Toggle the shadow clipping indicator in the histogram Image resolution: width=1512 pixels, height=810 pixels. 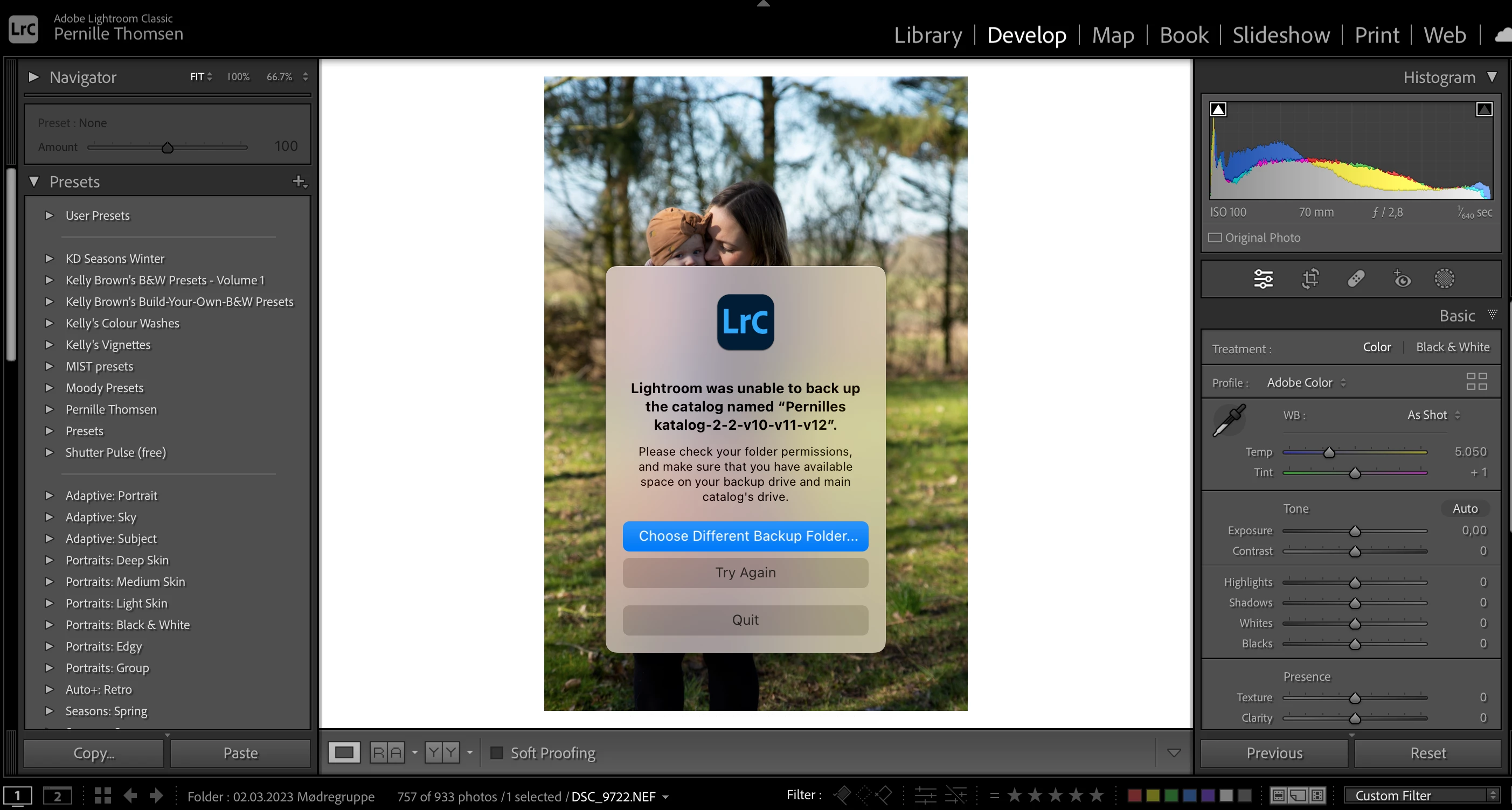(x=1218, y=110)
